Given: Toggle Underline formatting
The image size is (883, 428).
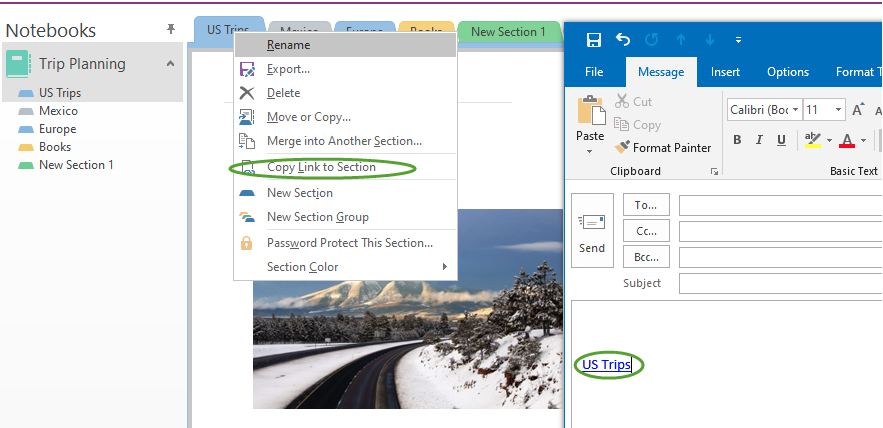Looking at the screenshot, I should 781,140.
